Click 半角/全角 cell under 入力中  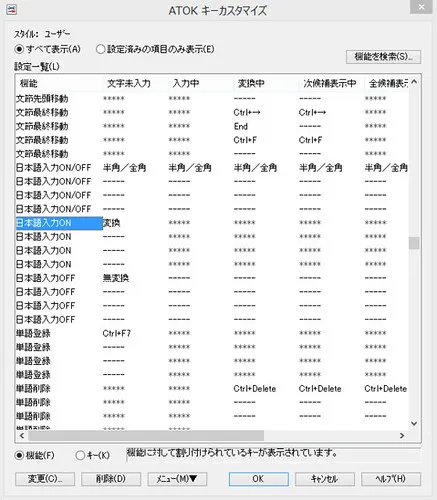click(190, 168)
